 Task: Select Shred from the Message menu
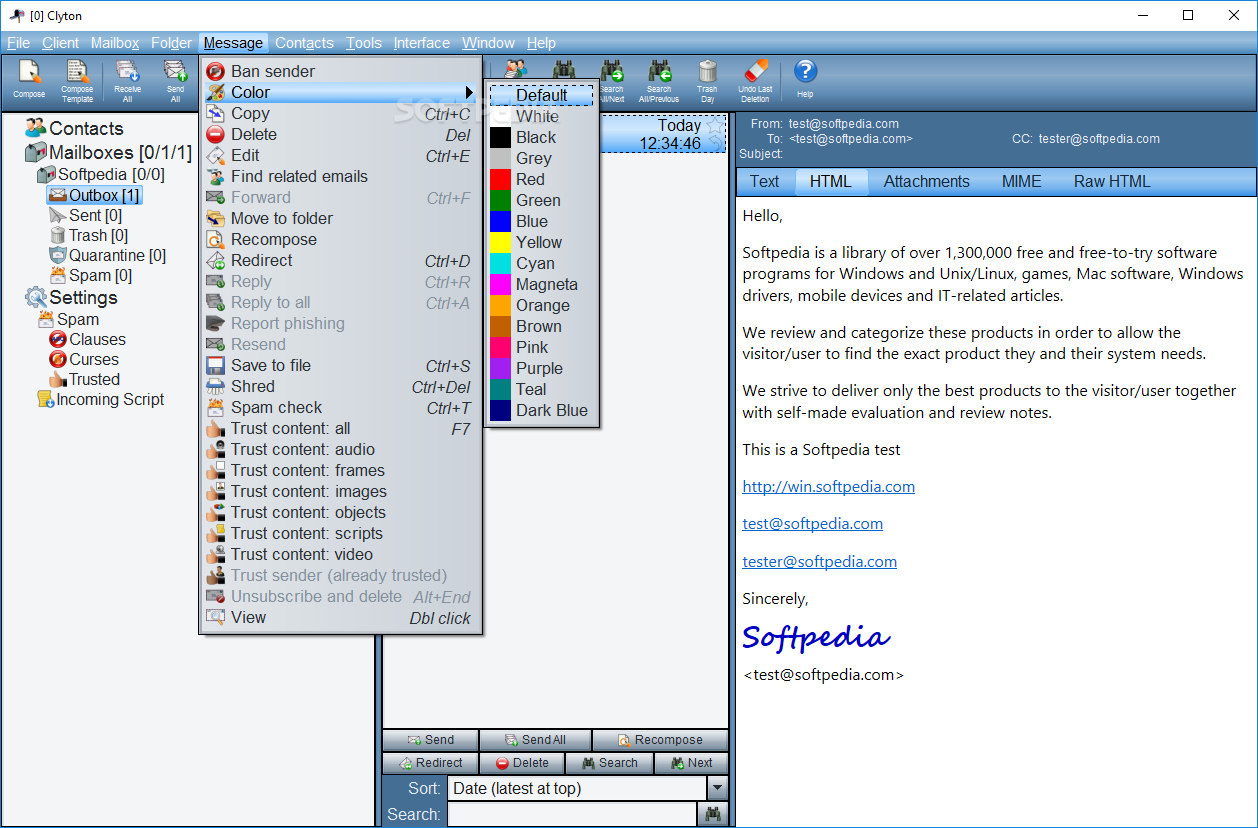[x=340, y=386]
